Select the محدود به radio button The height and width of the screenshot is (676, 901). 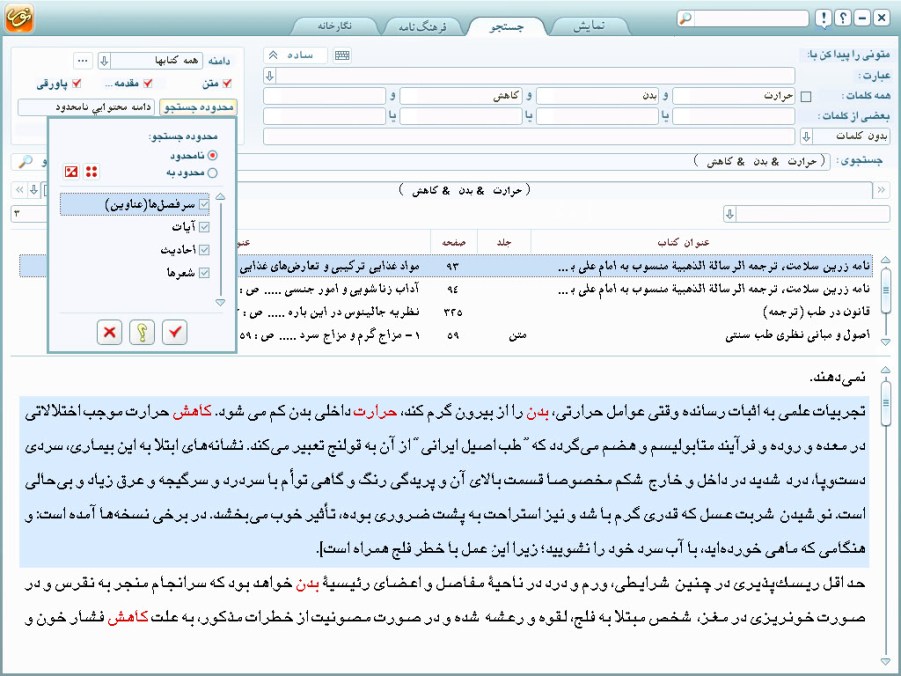[213, 172]
